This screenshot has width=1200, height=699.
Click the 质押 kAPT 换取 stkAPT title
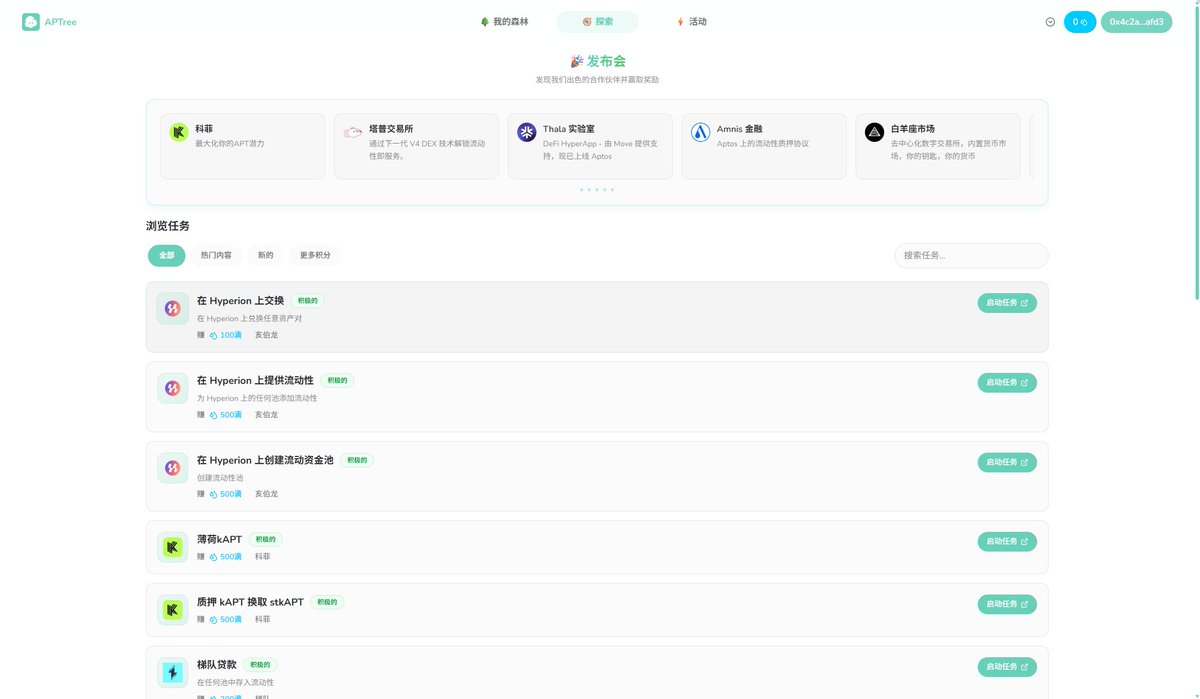[250, 603]
